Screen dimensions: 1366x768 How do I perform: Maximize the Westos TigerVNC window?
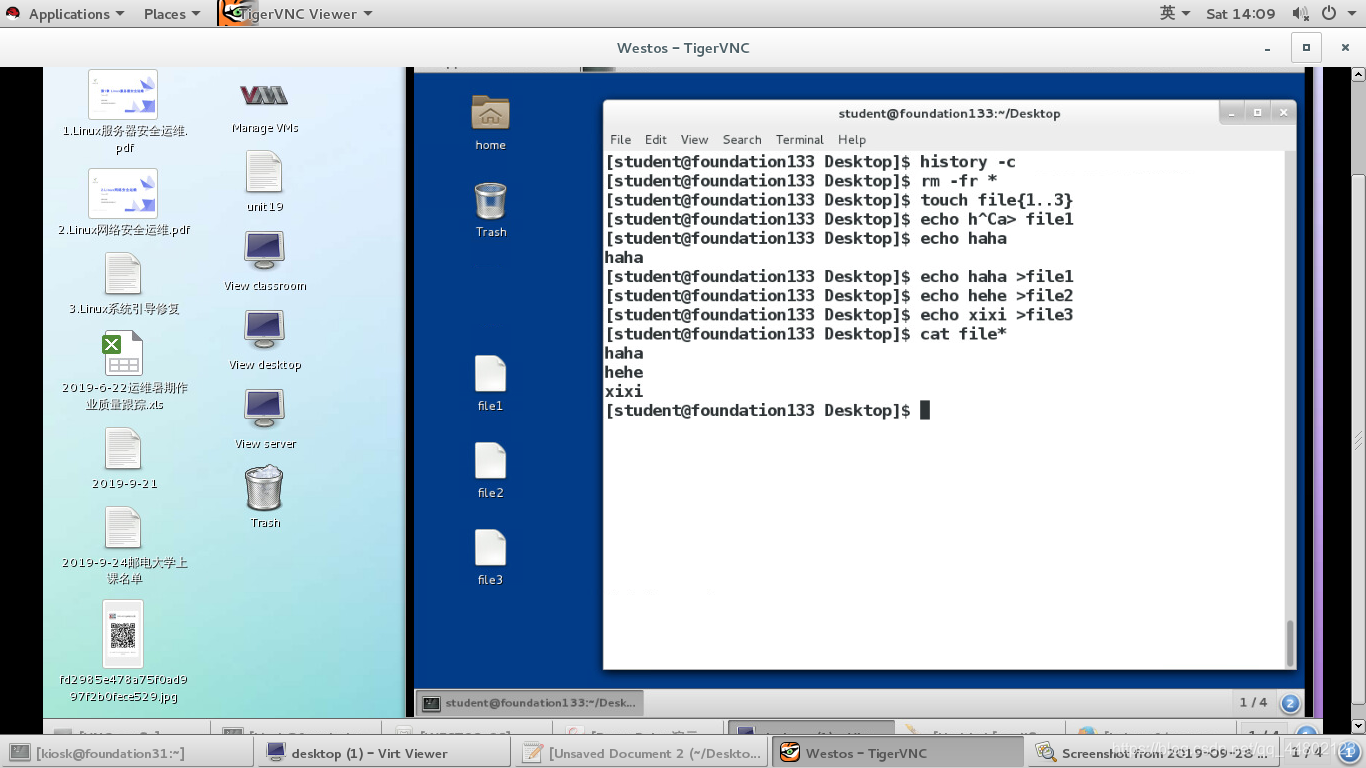(x=1305, y=47)
